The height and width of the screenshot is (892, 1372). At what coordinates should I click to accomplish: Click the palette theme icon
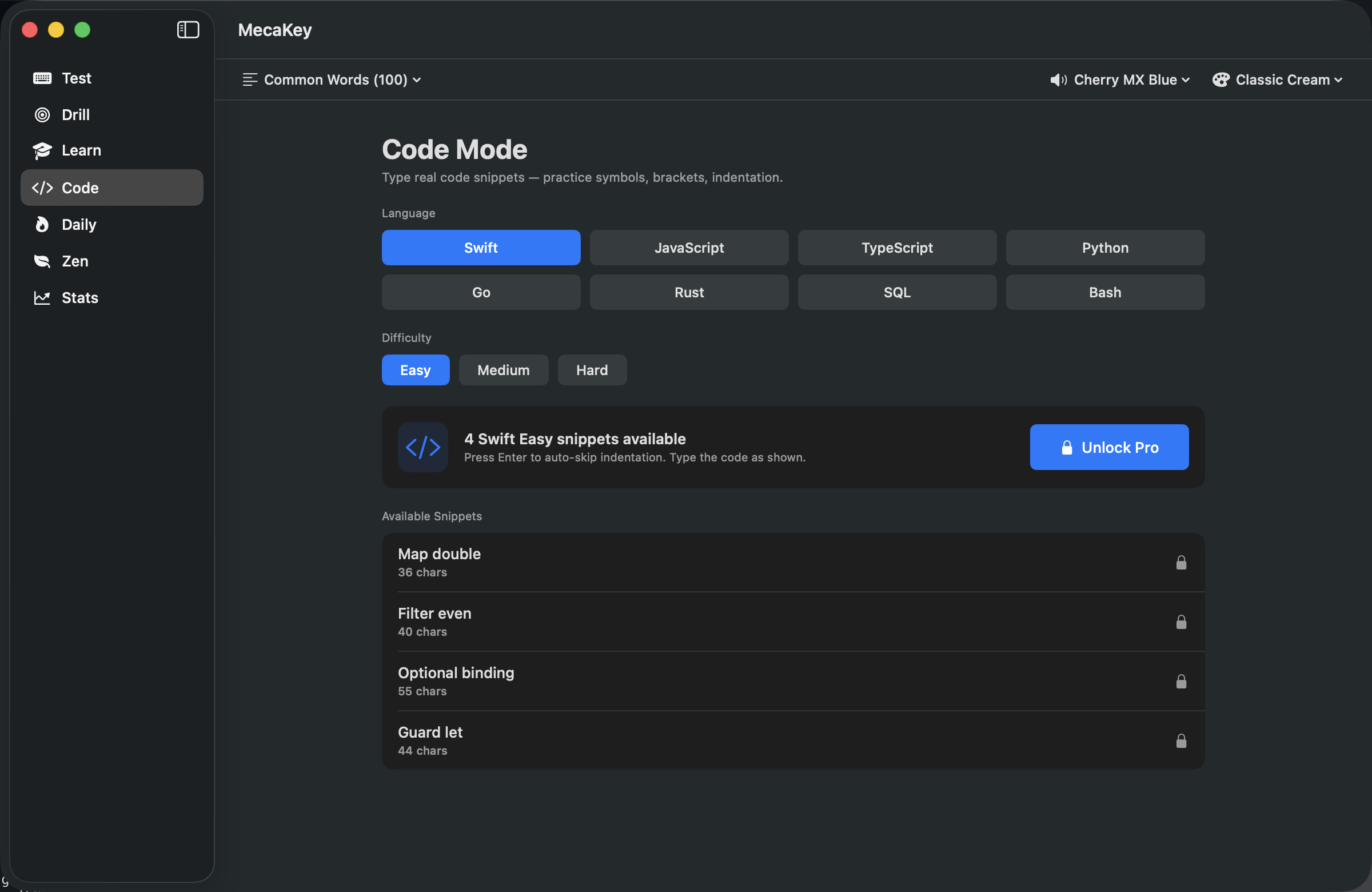(x=1221, y=79)
